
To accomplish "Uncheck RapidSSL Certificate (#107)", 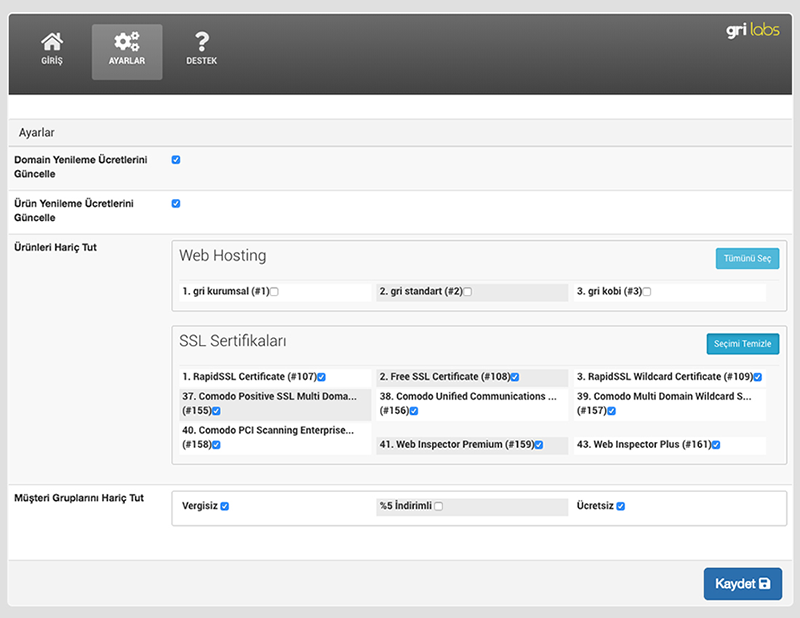I will tap(321, 377).
